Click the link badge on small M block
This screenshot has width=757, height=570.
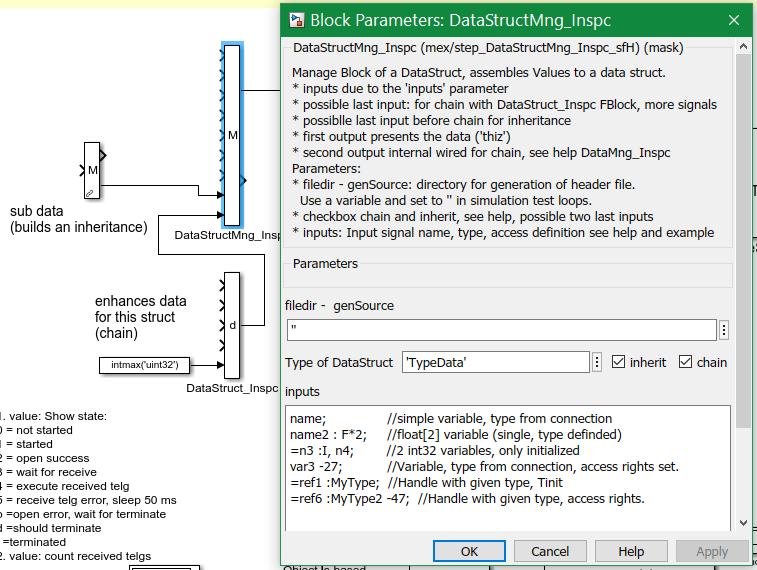point(90,193)
